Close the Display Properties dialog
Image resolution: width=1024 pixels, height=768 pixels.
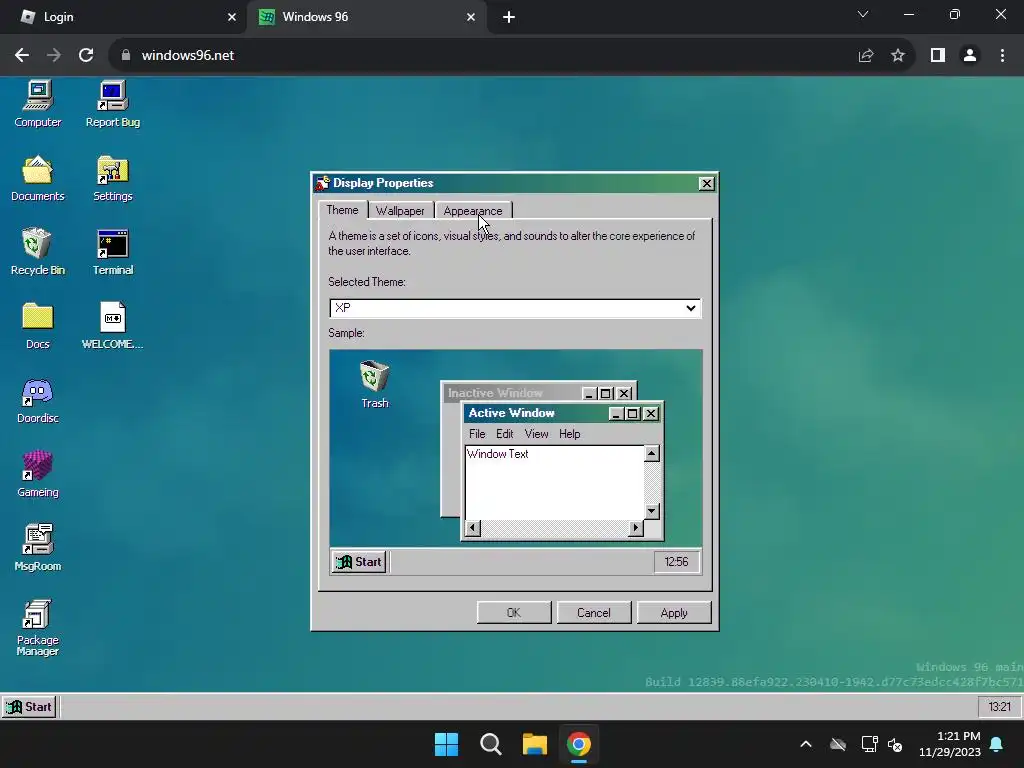point(707,184)
